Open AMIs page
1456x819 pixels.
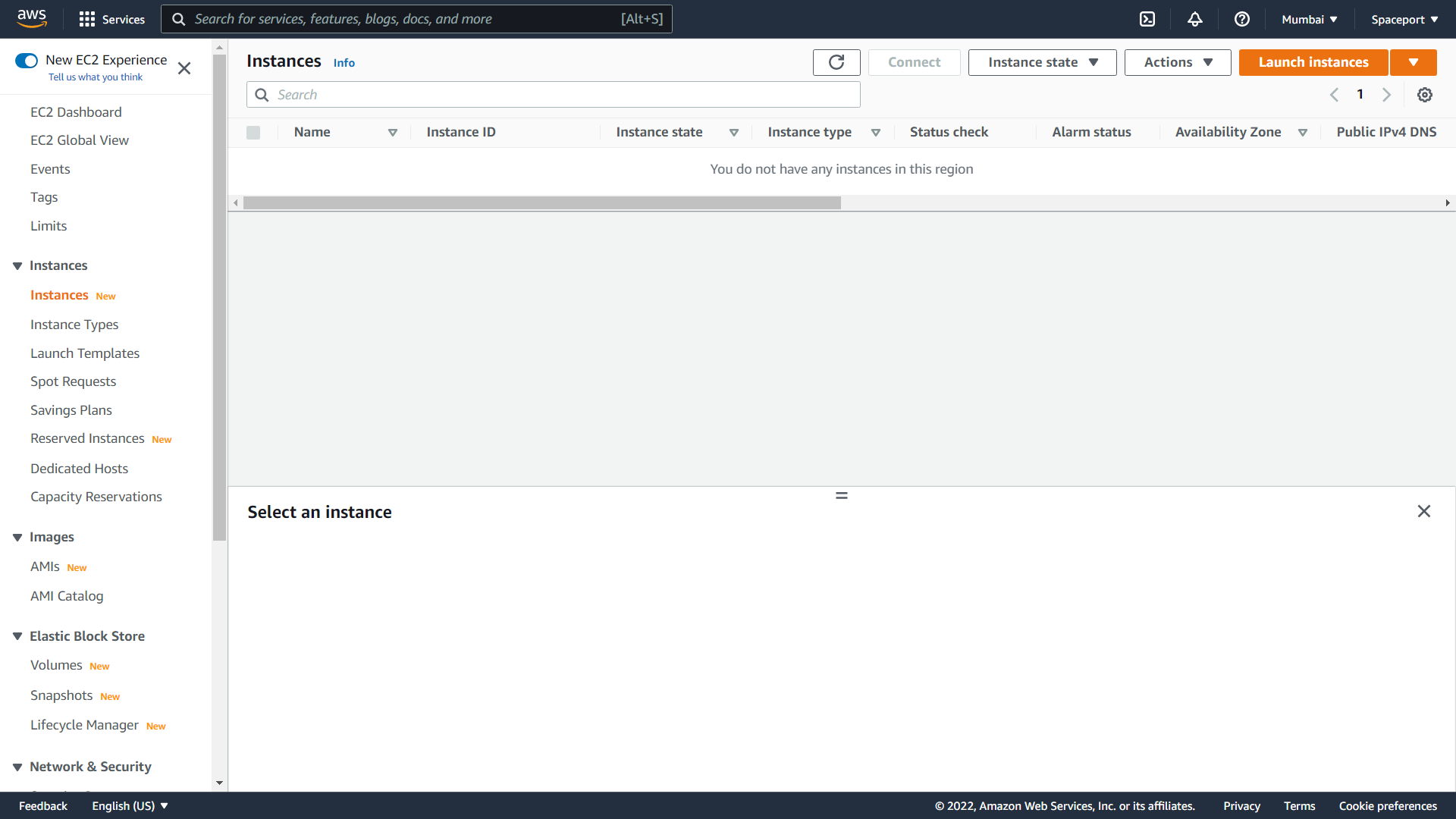(x=45, y=566)
